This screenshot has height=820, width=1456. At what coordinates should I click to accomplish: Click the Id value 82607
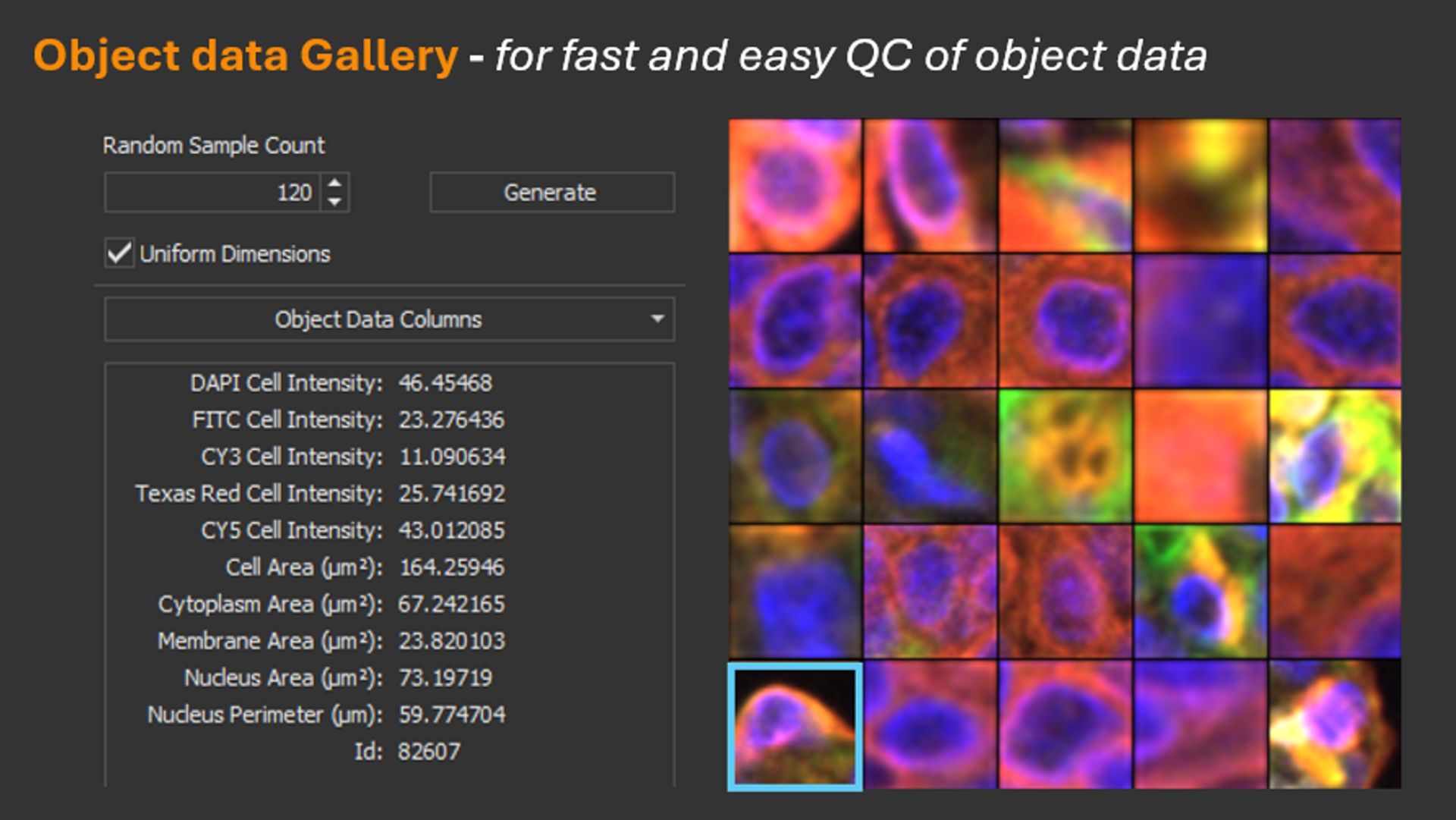[428, 752]
